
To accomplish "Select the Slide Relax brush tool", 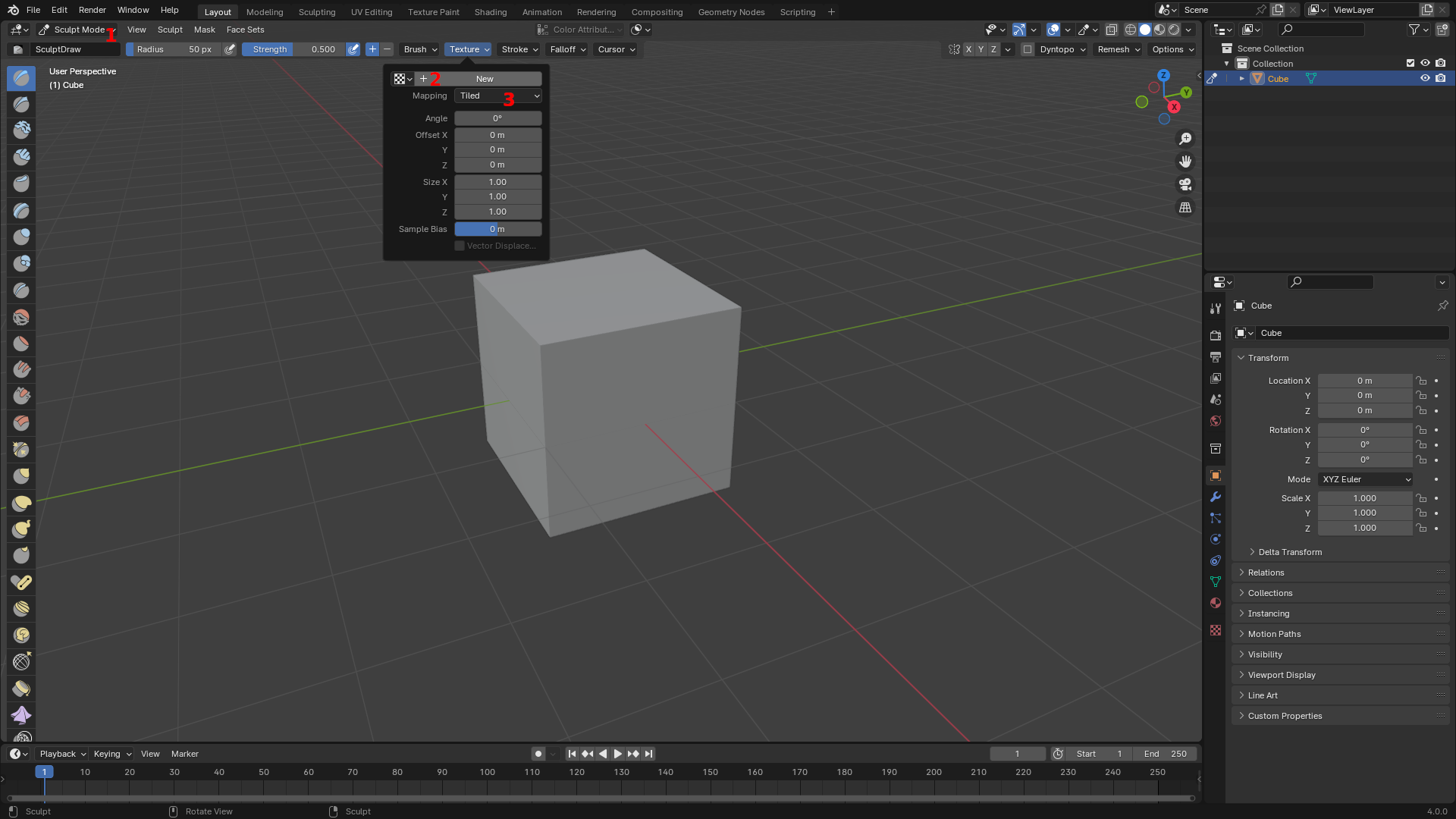I will coord(21,661).
